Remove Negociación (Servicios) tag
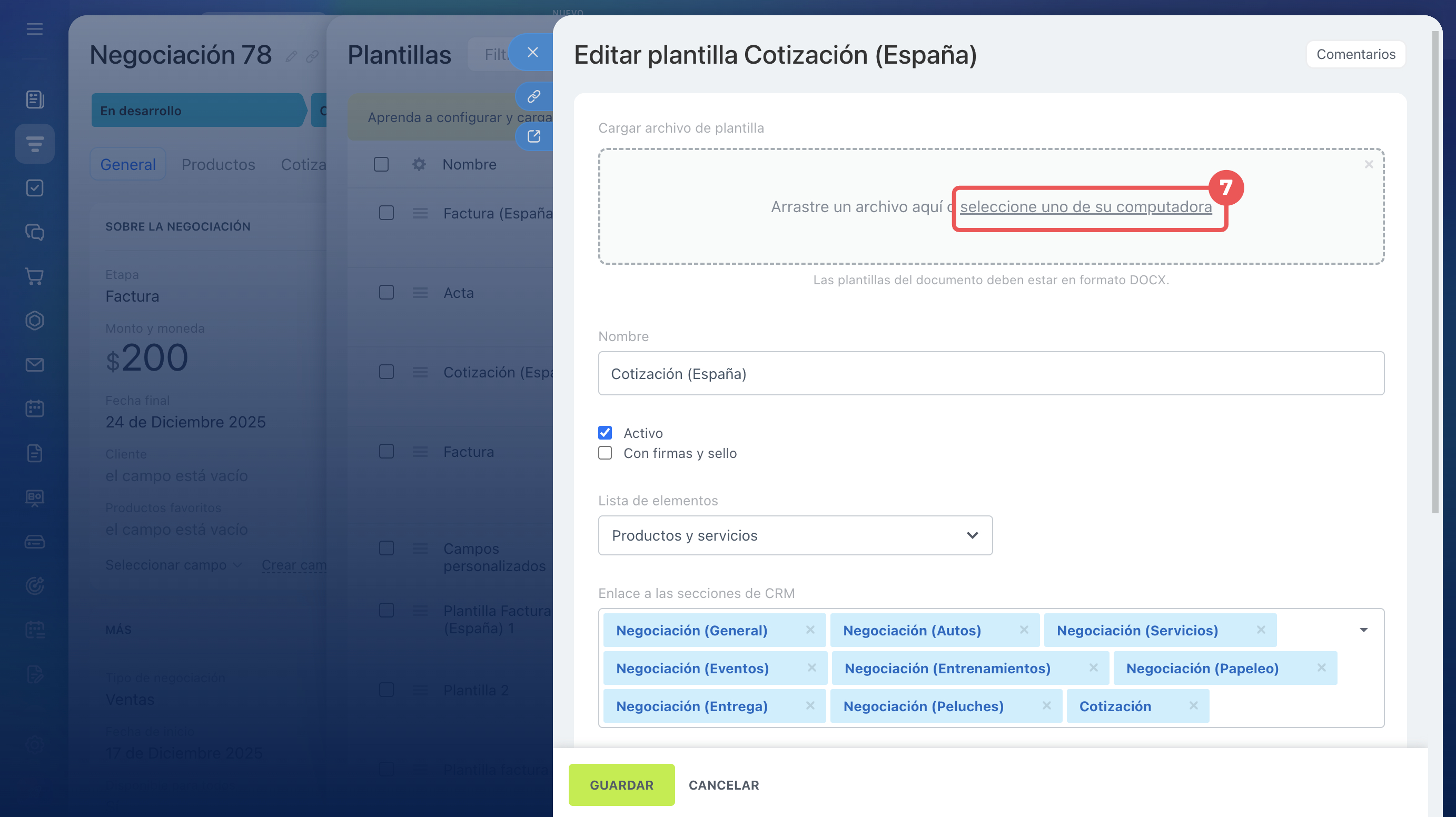Image resolution: width=1456 pixels, height=817 pixels. point(1261,630)
